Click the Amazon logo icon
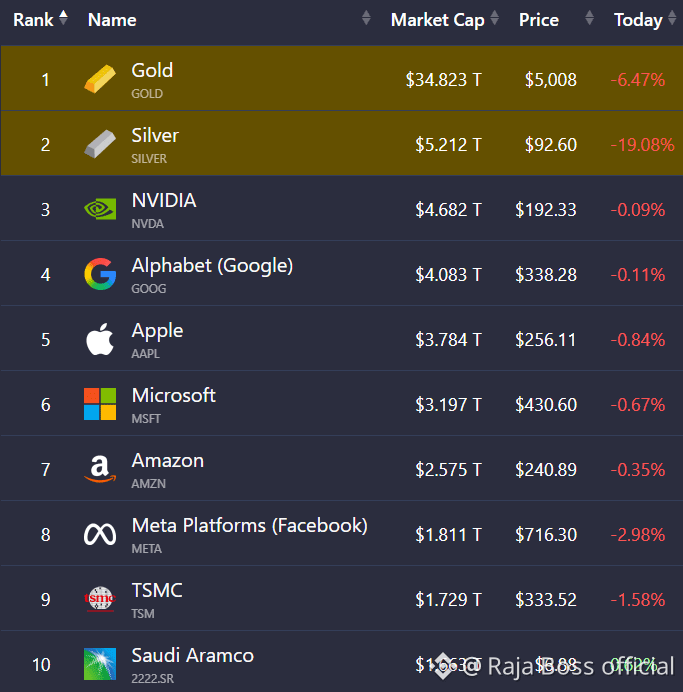The image size is (683, 692). coord(100,469)
